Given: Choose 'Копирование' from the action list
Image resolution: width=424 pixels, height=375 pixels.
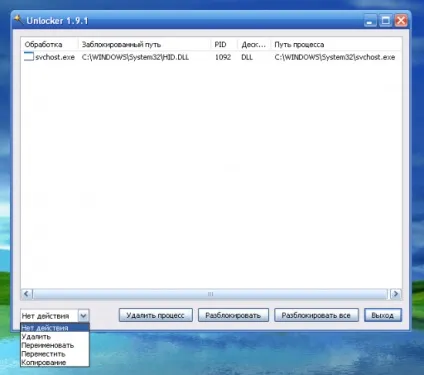Looking at the screenshot, I should 55,362.
